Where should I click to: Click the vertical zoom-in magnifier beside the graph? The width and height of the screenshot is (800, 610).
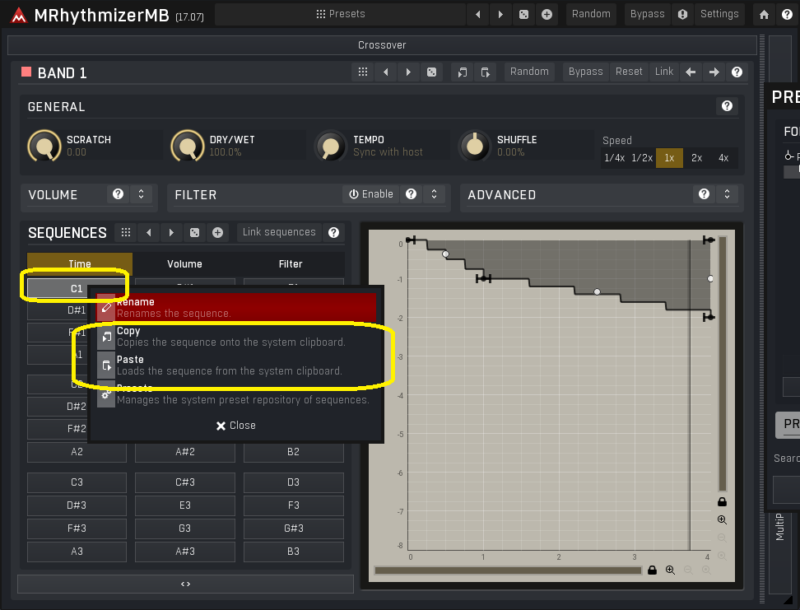click(x=722, y=520)
